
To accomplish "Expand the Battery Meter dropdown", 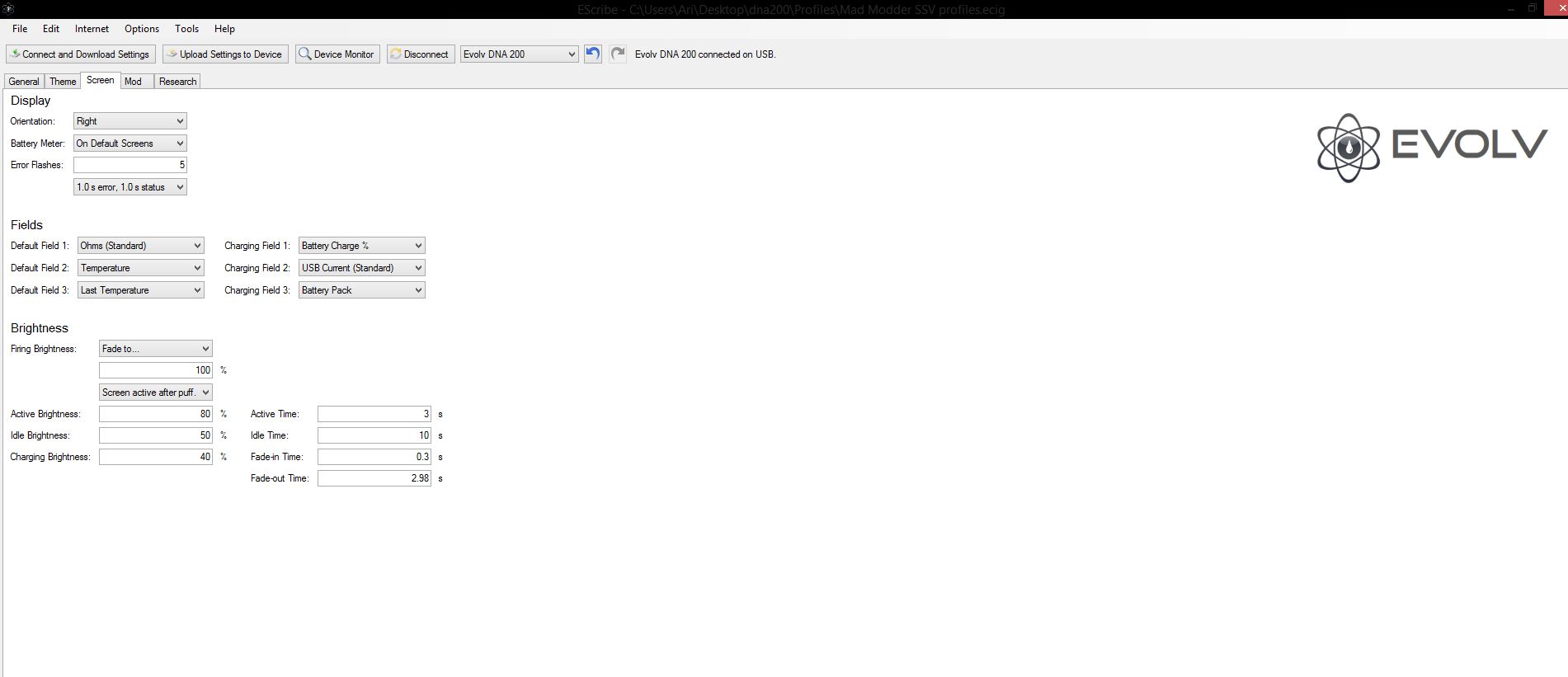I will pos(129,143).
